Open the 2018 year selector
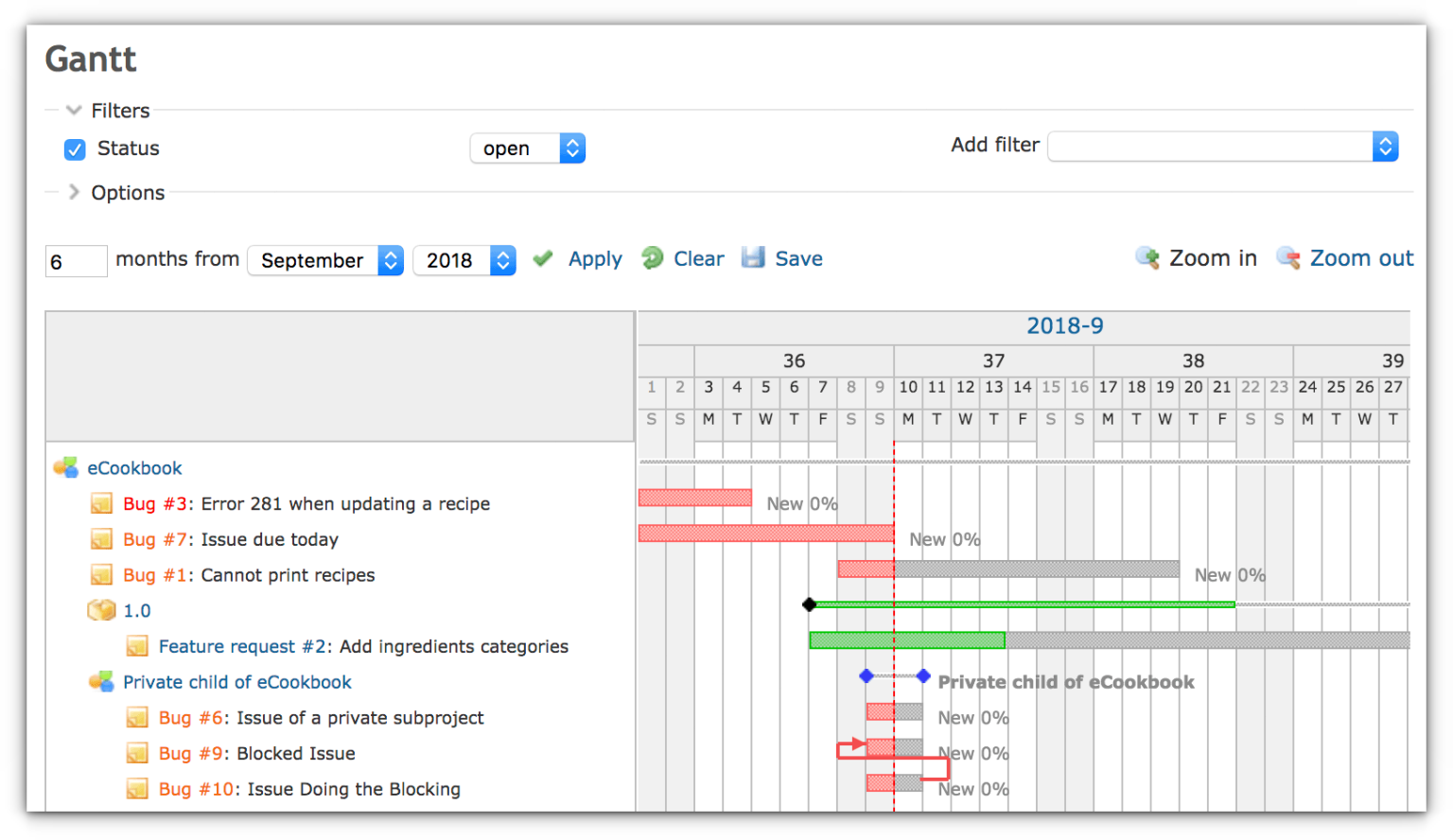The image size is (1453, 840). 464,260
